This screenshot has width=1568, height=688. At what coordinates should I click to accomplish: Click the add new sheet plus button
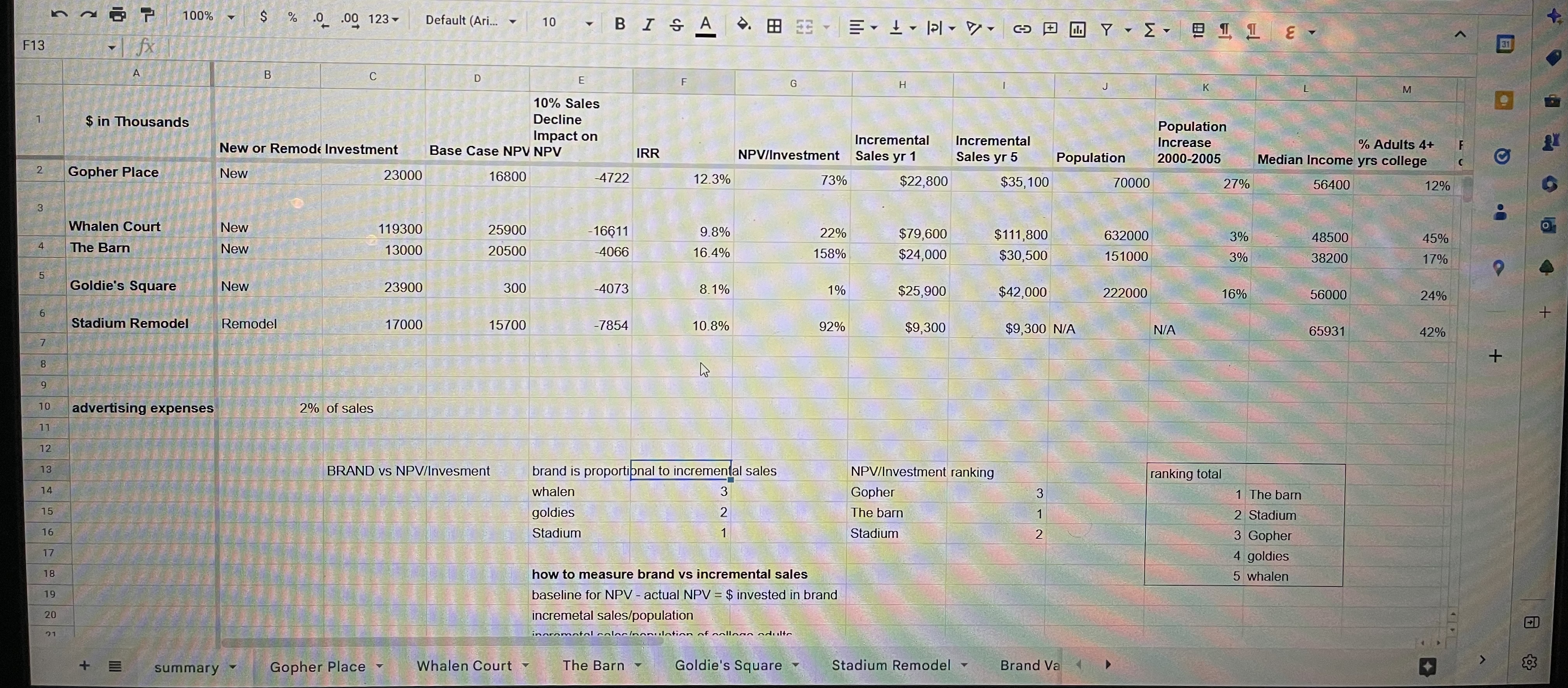click(x=85, y=665)
